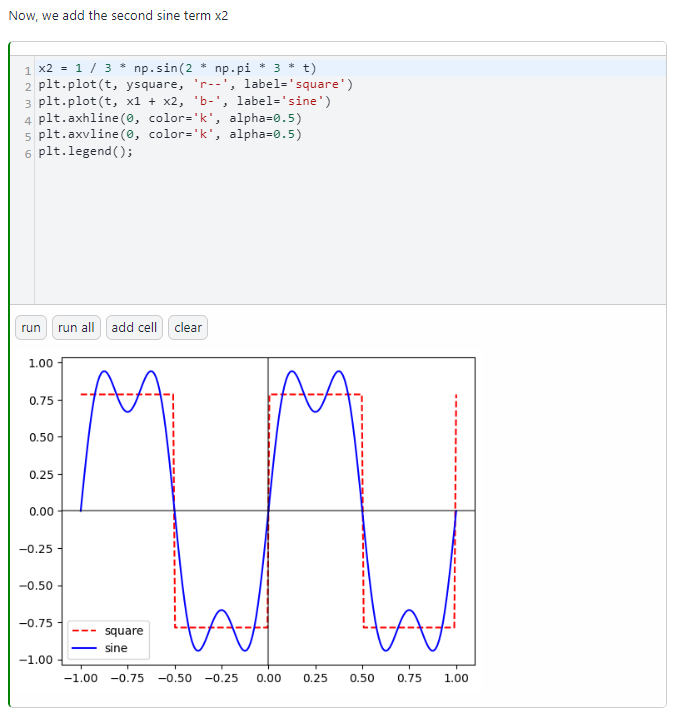This screenshot has width=678, height=717.
Task: Click the run button
Action: (31, 328)
